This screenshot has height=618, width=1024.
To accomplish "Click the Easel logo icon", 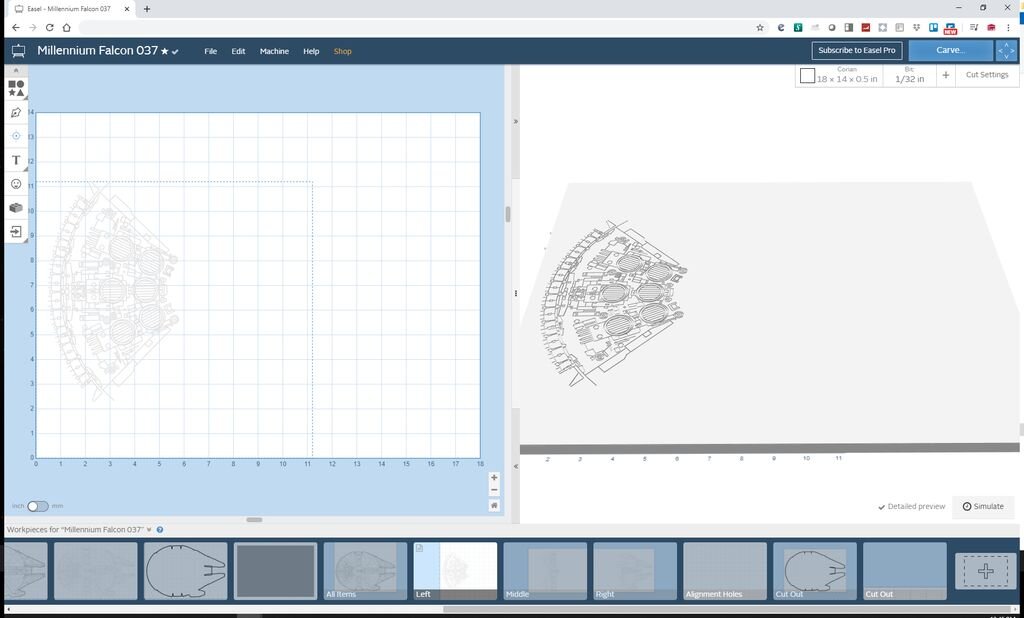I will pos(18,51).
